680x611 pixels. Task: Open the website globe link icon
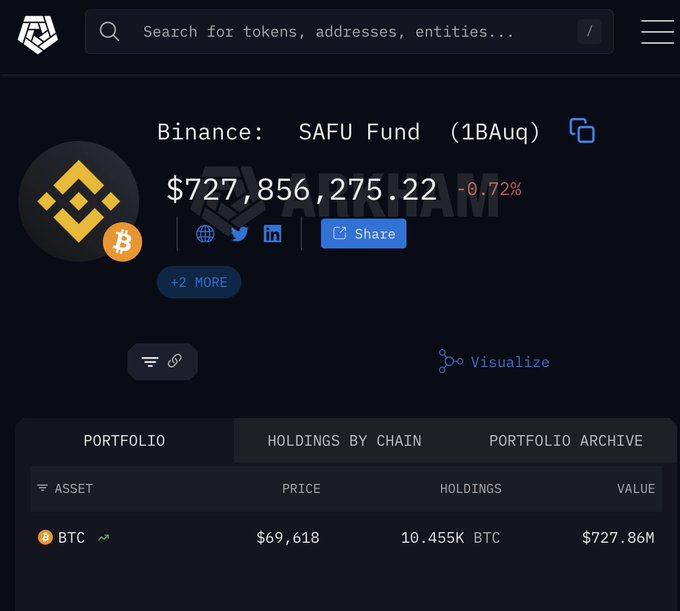205,234
